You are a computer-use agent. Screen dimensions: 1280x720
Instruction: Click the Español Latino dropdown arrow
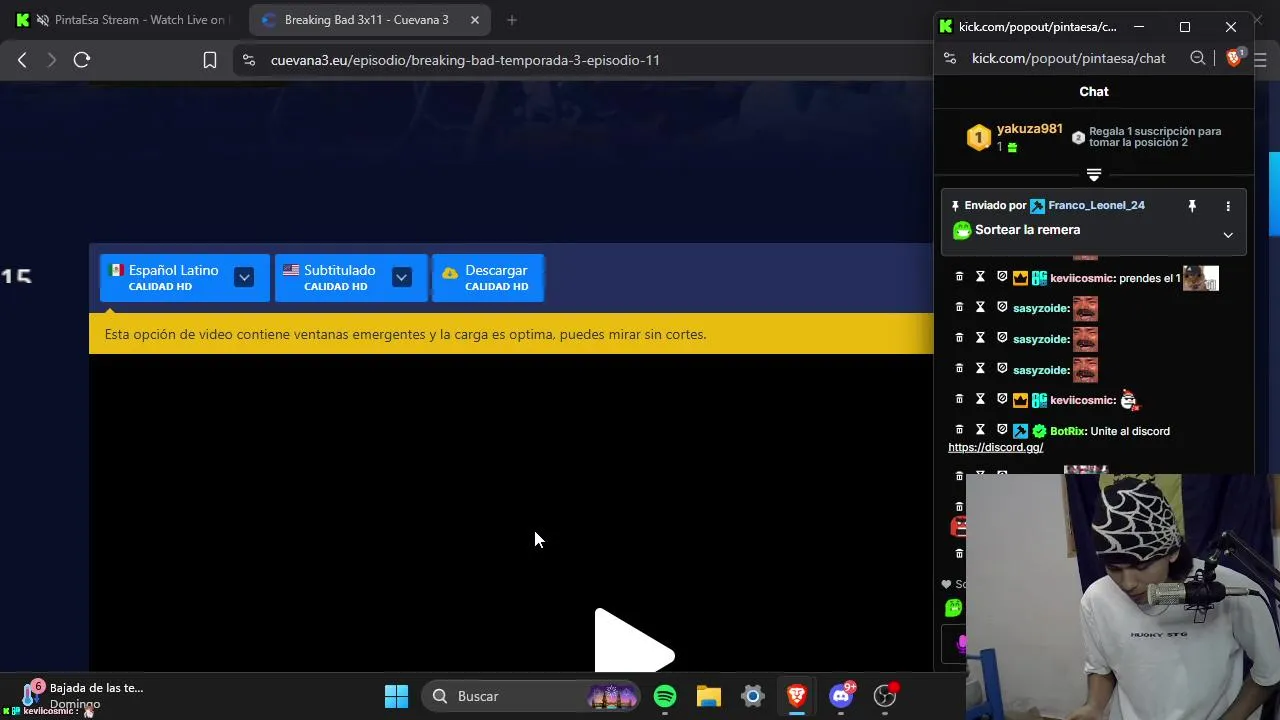[x=244, y=277]
